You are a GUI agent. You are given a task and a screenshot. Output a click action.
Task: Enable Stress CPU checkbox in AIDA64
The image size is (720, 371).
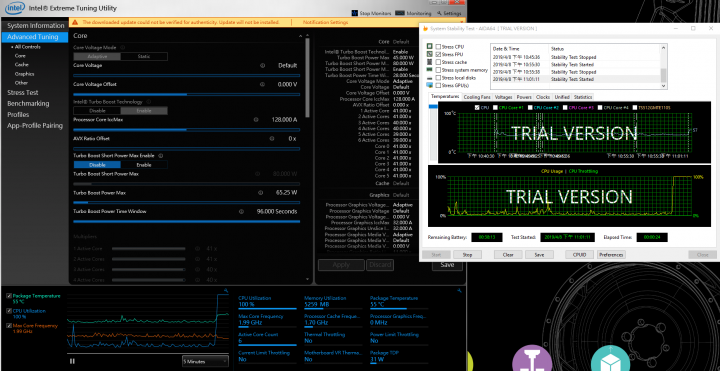(438, 47)
